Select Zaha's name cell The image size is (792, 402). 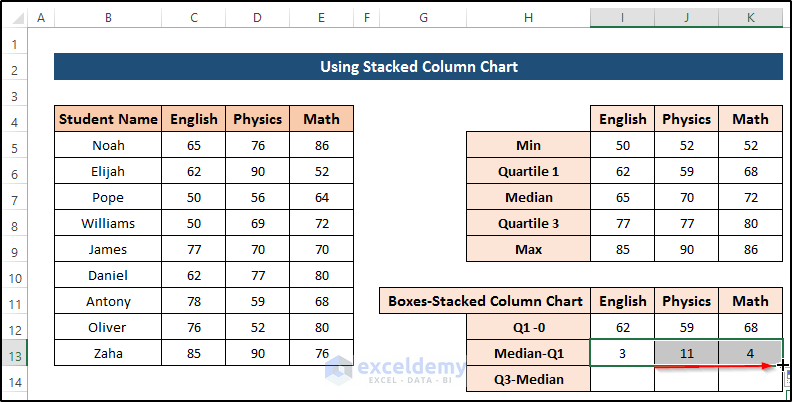108,353
